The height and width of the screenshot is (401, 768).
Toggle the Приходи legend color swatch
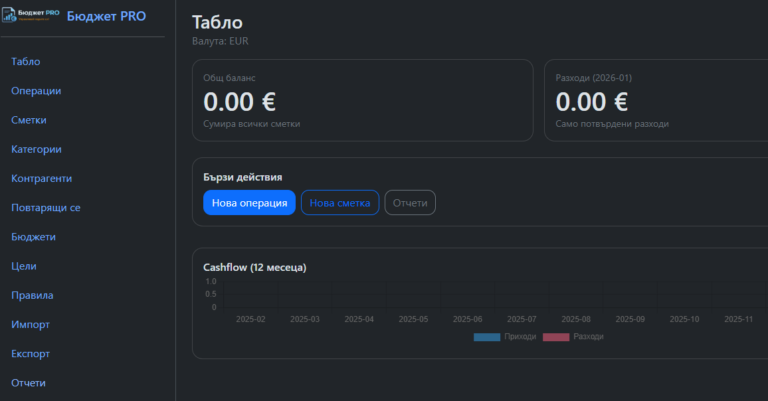coord(486,337)
